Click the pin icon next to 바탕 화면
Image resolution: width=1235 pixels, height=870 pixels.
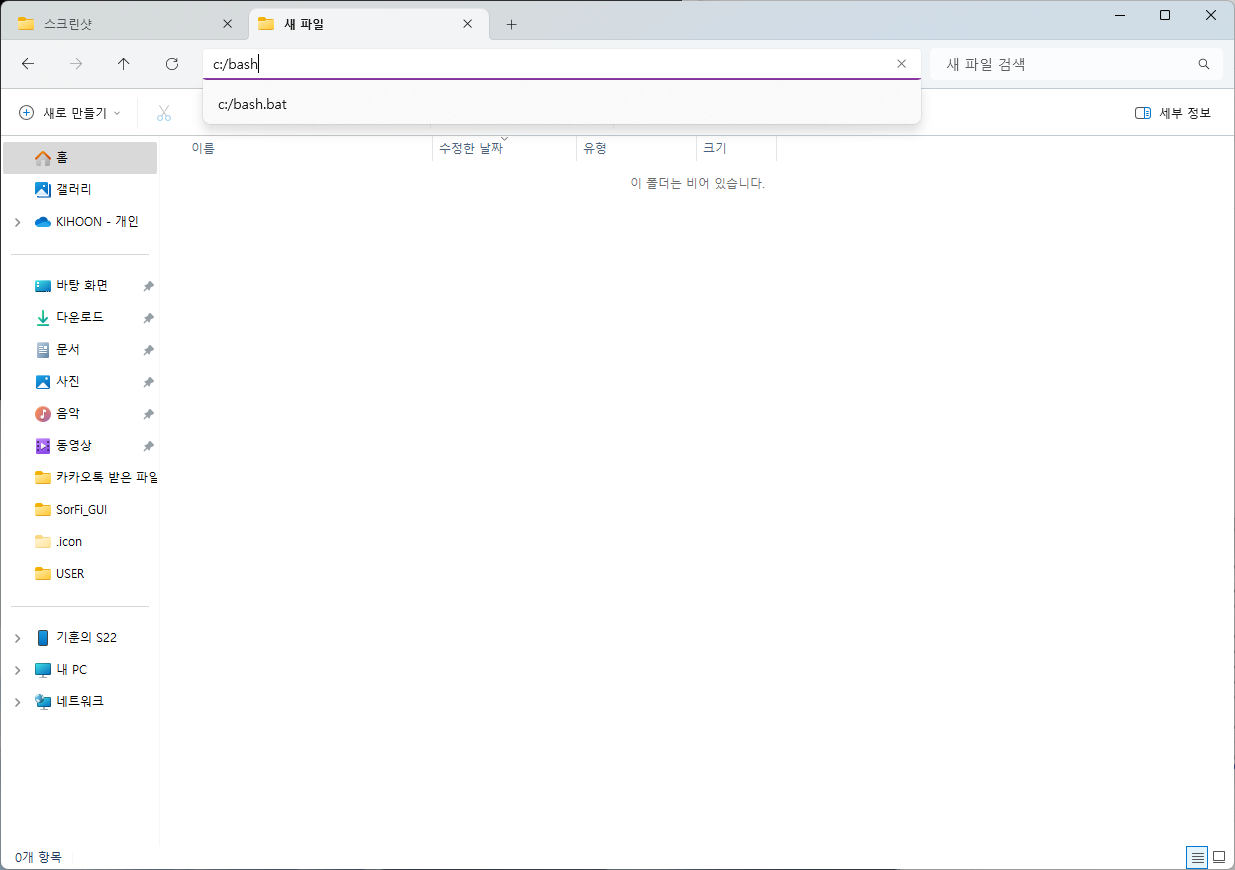(x=148, y=286)
